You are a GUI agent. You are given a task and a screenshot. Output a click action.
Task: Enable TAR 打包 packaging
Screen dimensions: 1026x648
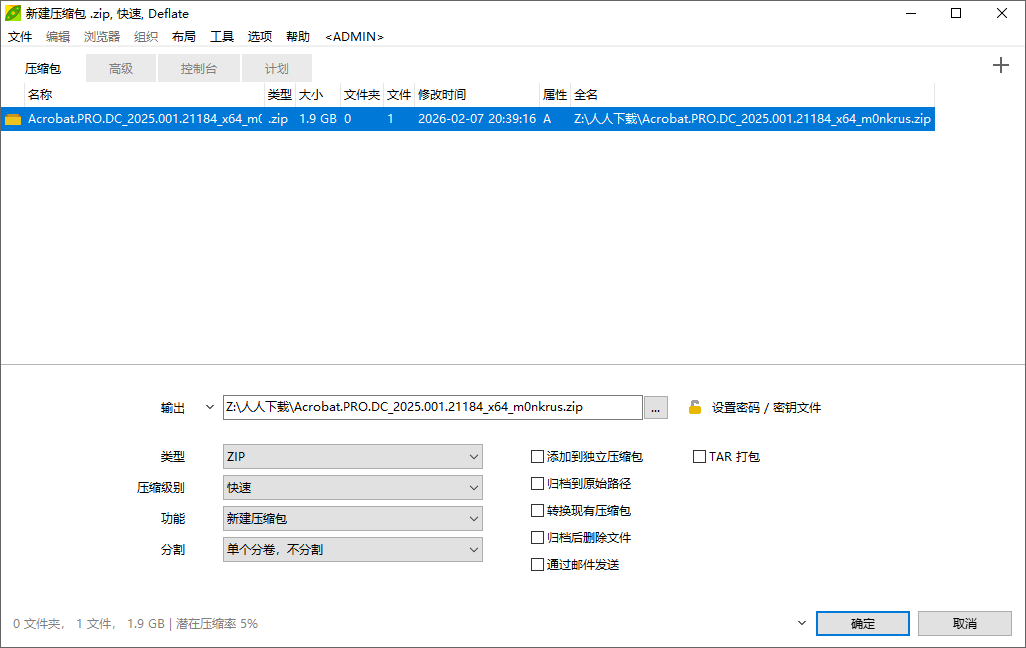click(x=699, y=456)
